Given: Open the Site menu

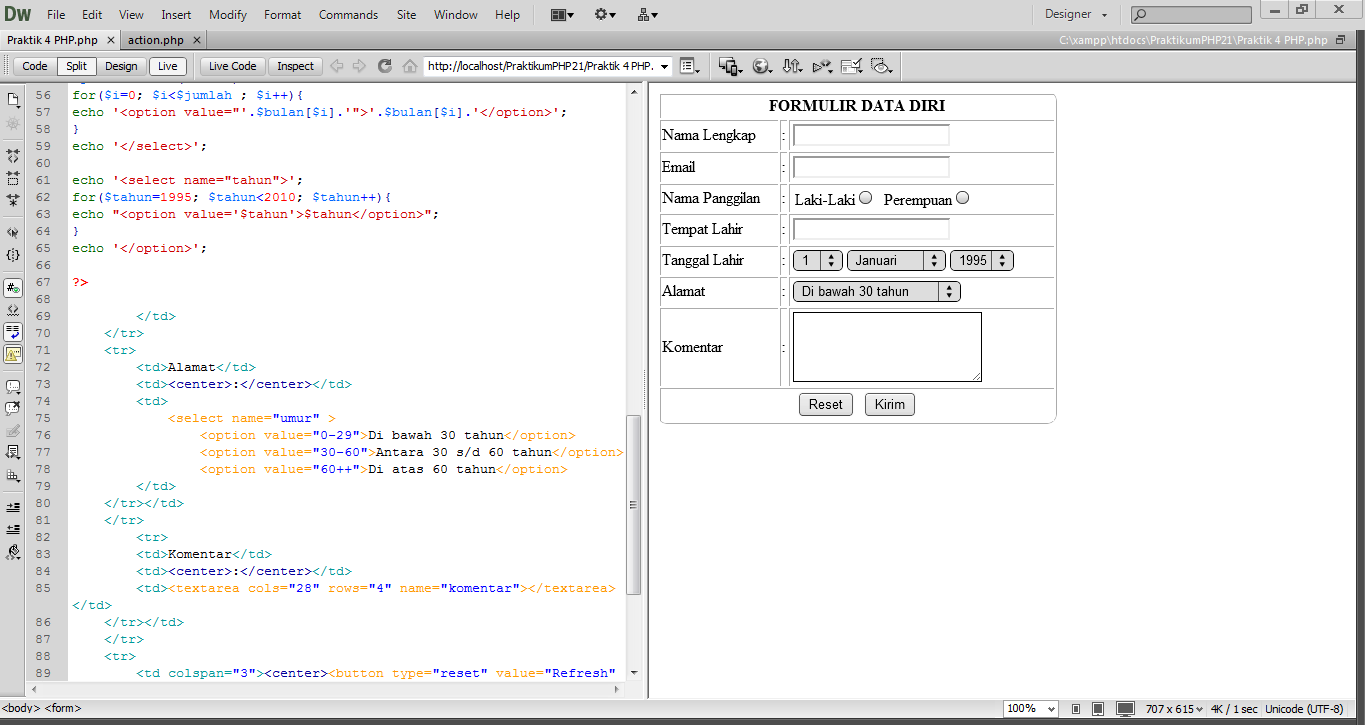Looking at the screenshot, I should point(406,15).
